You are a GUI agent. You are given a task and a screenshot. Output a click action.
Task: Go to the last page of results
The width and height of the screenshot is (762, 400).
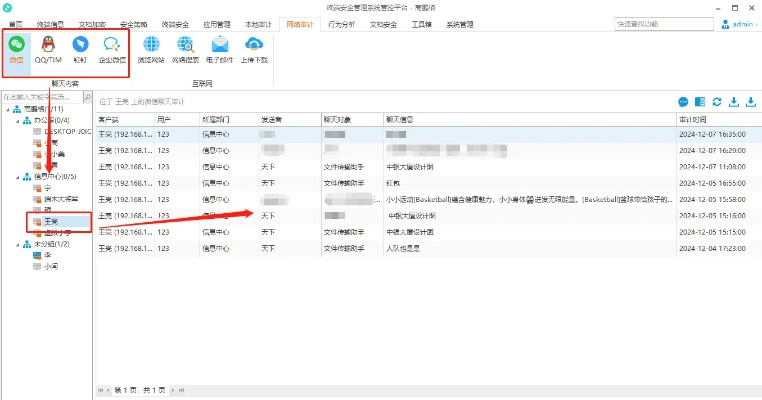click(181, 390)
